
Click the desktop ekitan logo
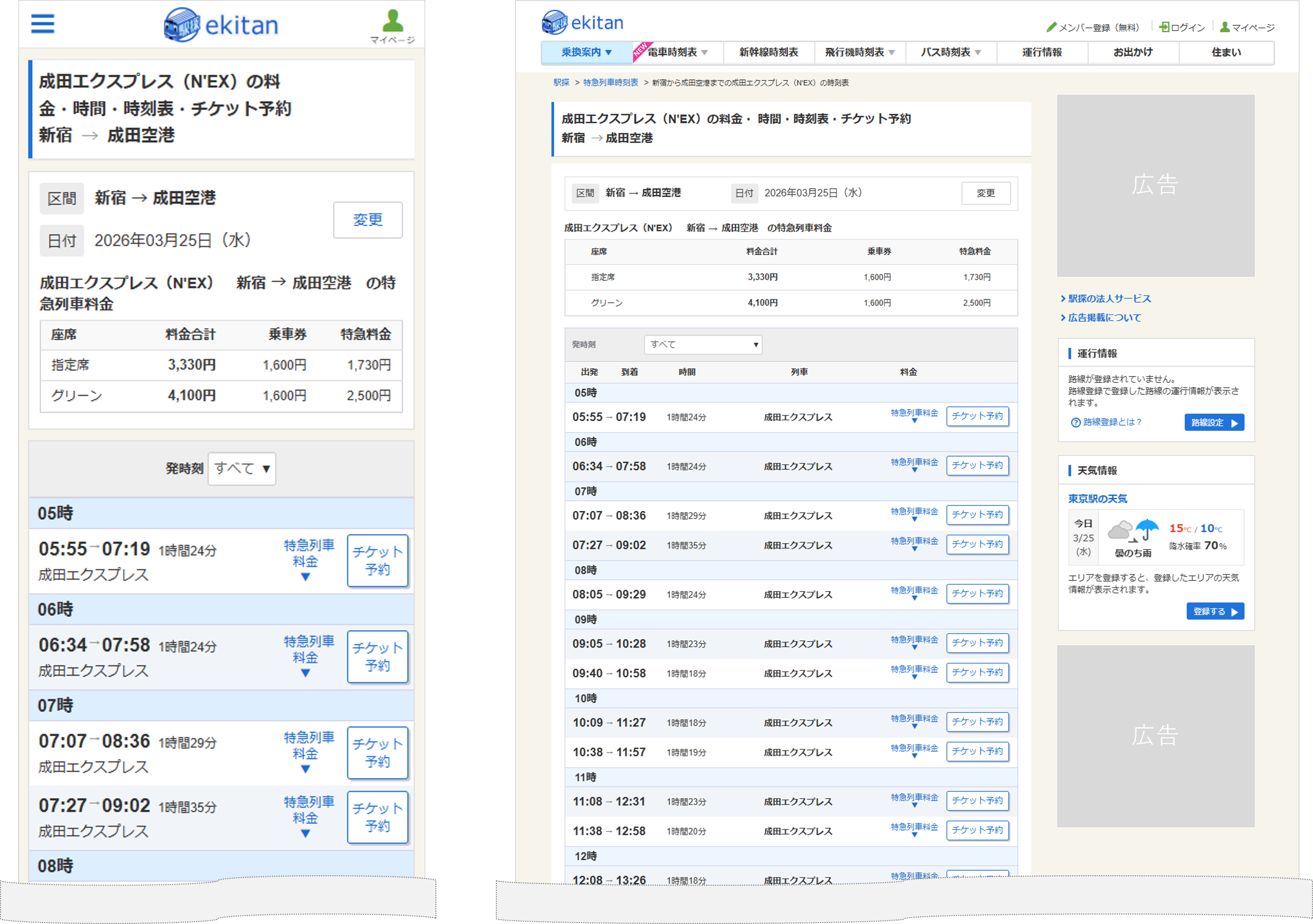click(x=582, y=23)
